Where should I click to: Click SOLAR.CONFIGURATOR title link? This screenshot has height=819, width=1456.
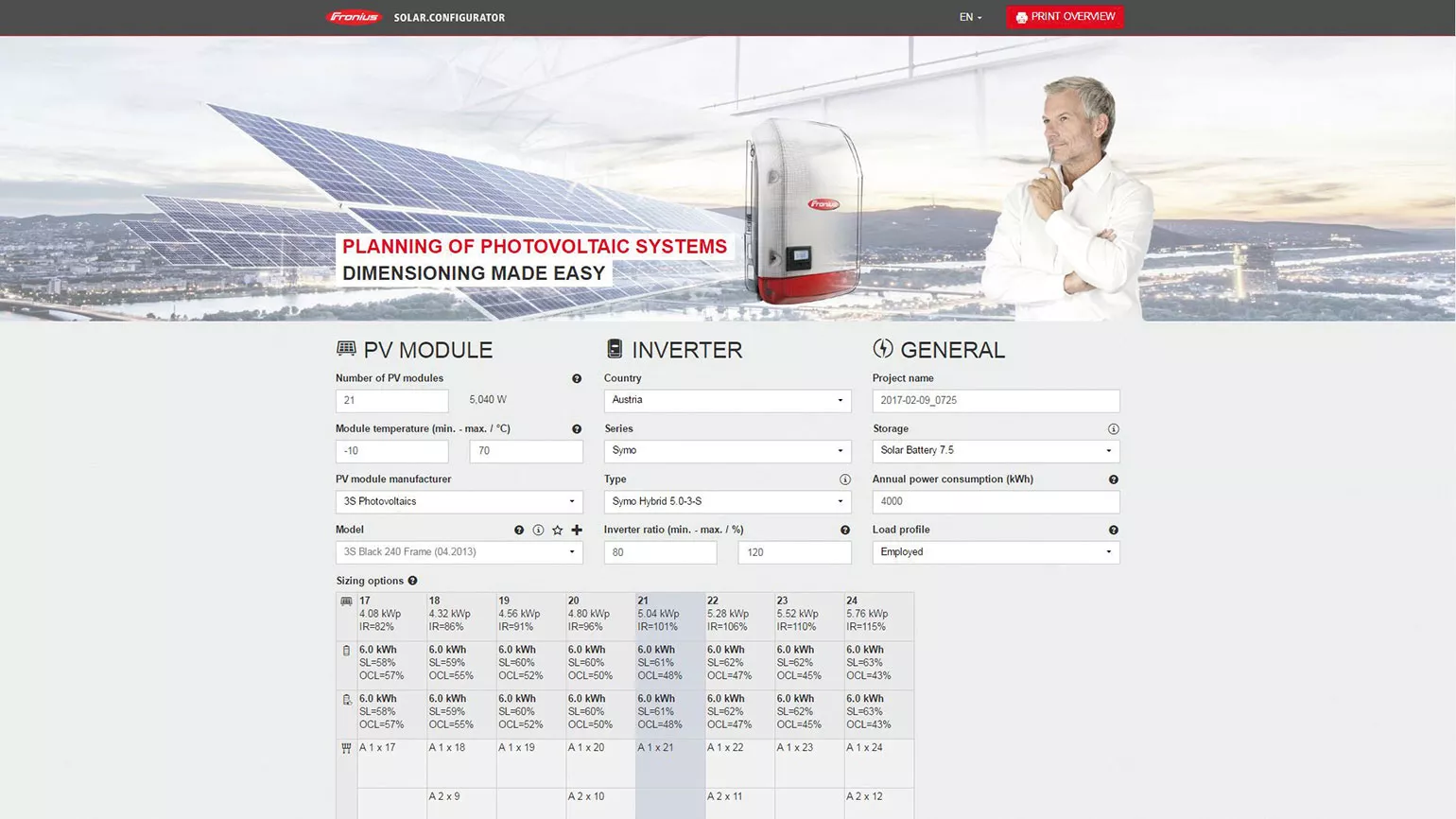449,17
